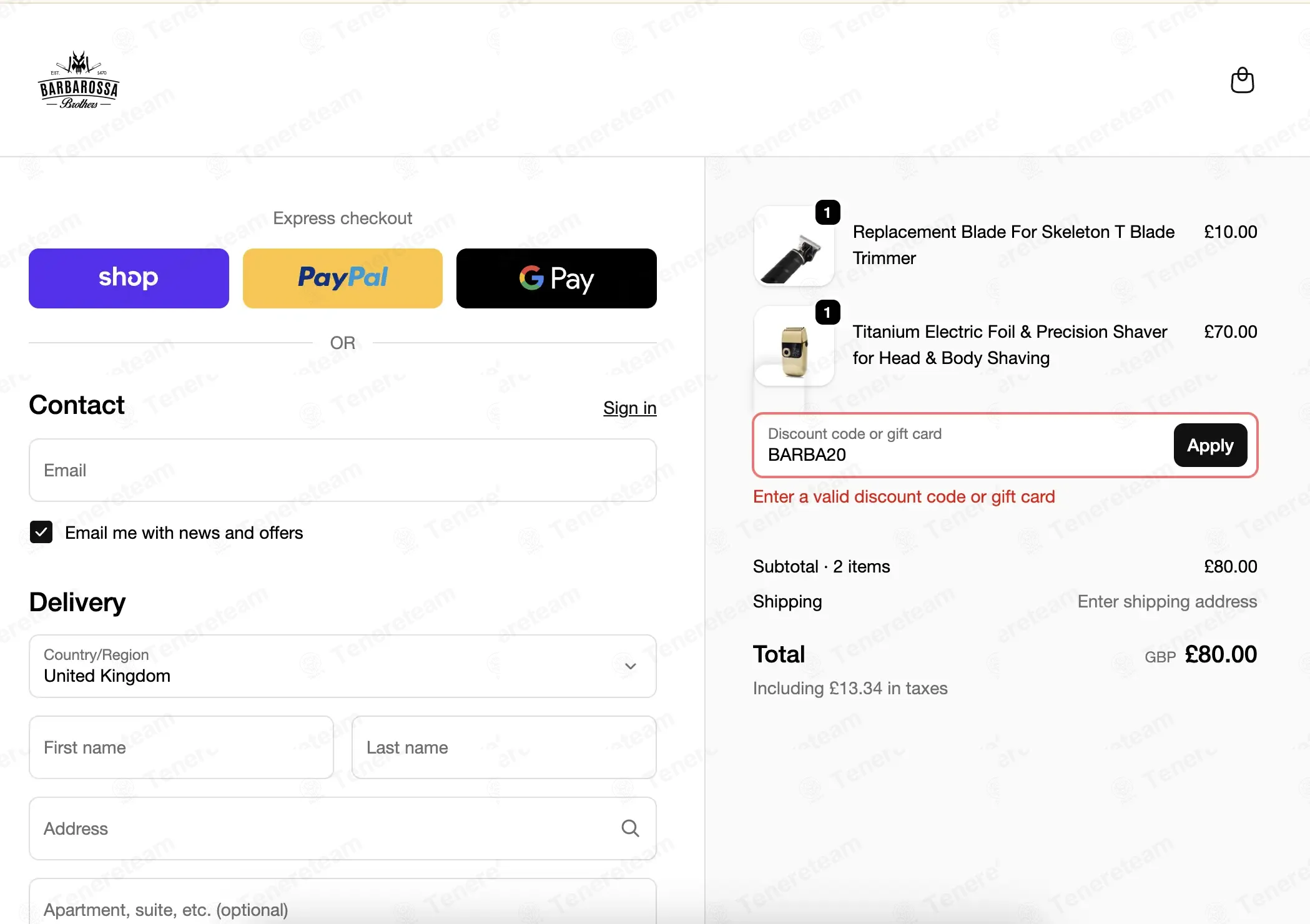The width and height of the screenshot is (1310, 924).
Task: Select the Replacement Blade product name
Action: (1014, 245)
